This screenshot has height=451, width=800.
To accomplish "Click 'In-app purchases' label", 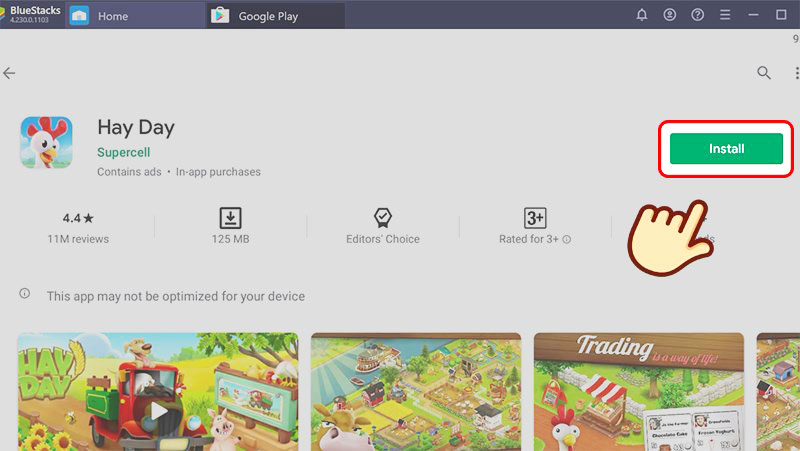I will (218, 172).
